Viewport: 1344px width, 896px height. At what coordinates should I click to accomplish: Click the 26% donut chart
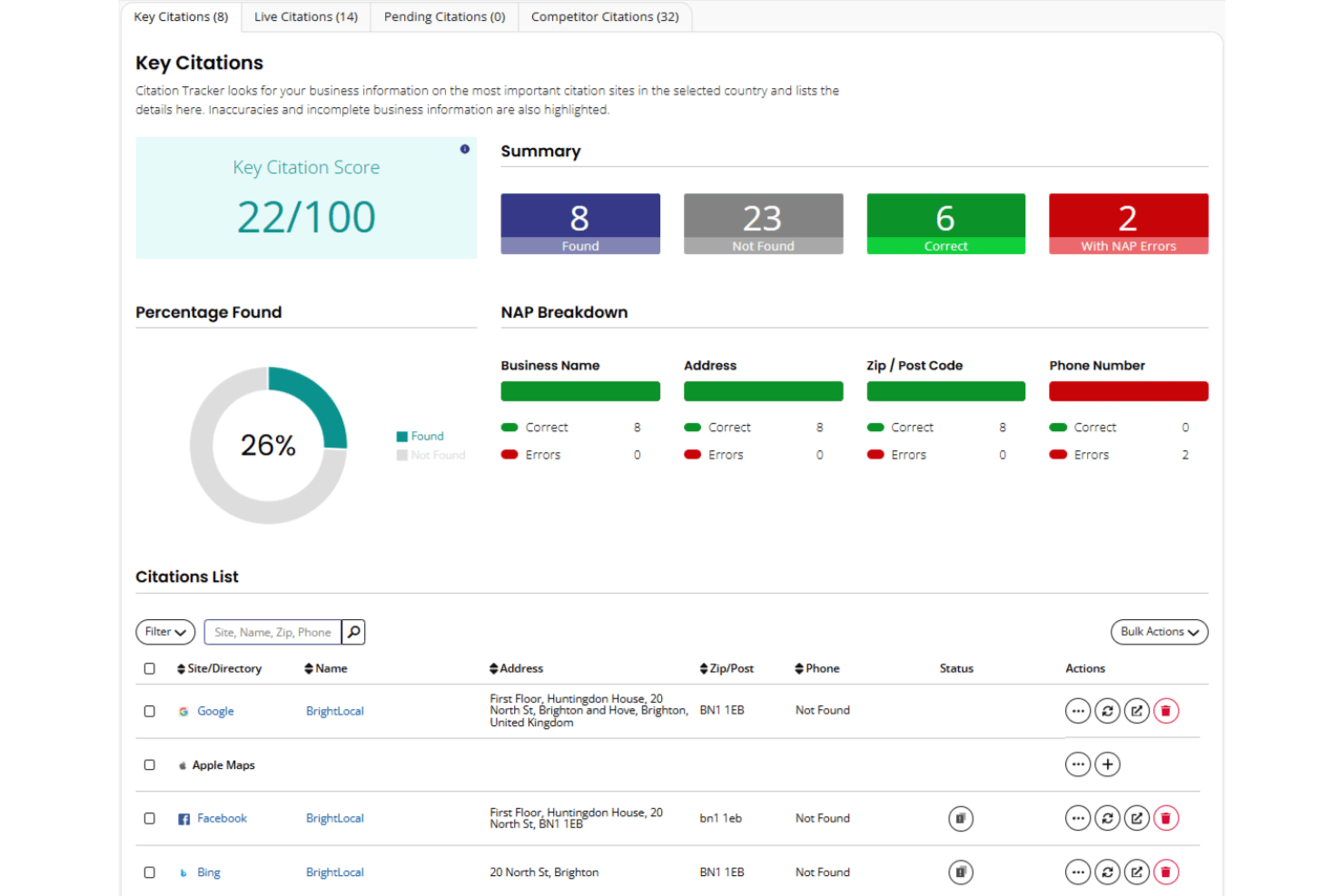click(268, 445)
